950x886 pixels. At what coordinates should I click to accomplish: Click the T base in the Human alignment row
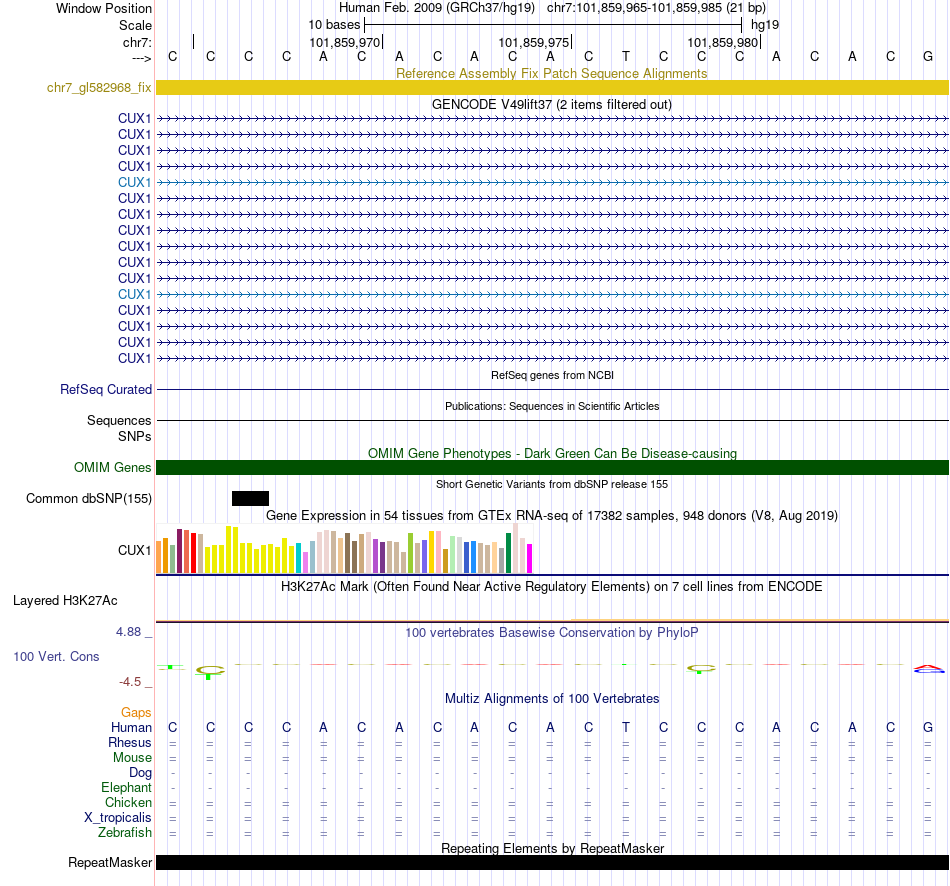pyautogui.click(x=626, y=727)
